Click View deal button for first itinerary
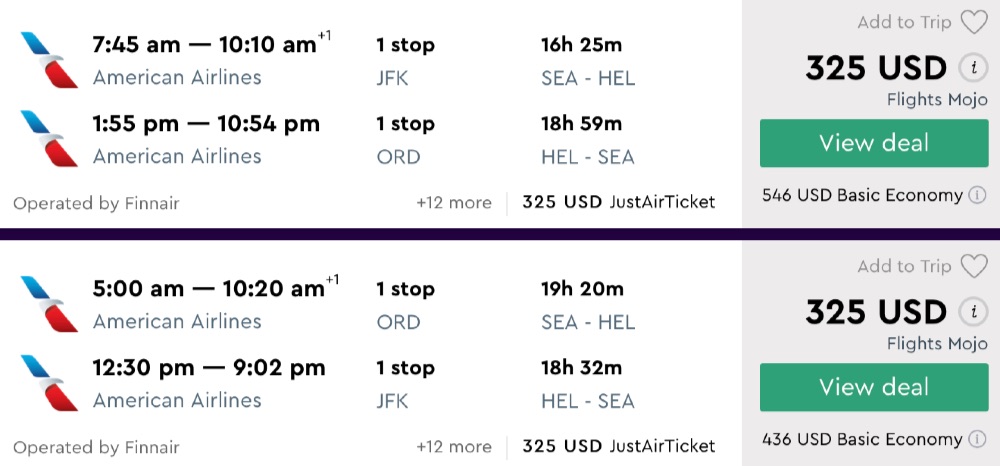This screenshot has width=1000, height=466. pyautogui.click(x=874, y=143)
